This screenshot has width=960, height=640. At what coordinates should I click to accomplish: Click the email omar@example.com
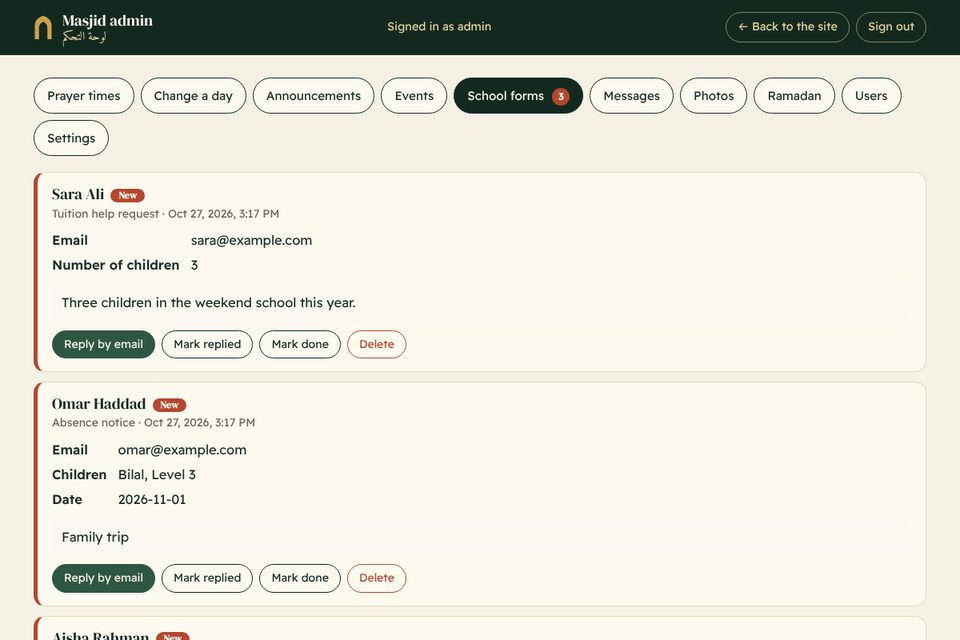(182, 450)
